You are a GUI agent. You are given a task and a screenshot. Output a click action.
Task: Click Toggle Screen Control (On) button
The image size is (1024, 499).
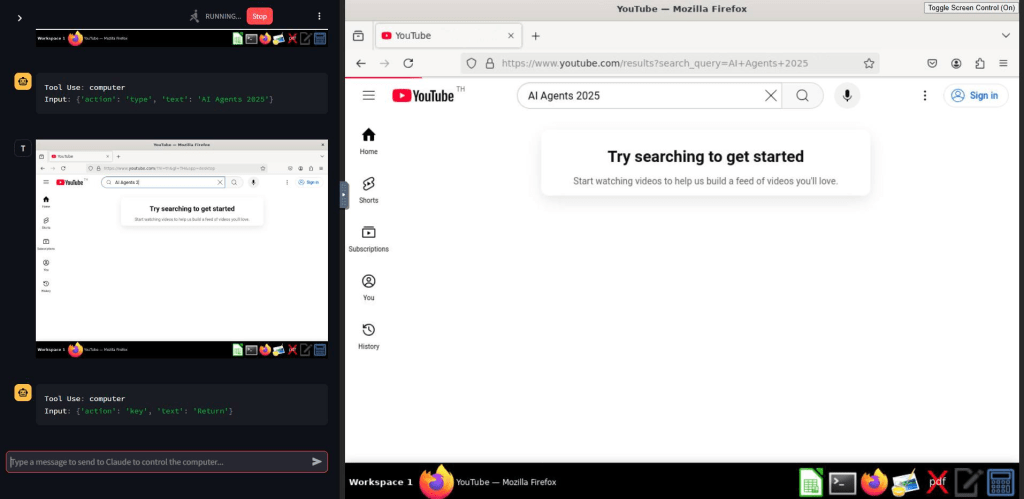point(971,8)
